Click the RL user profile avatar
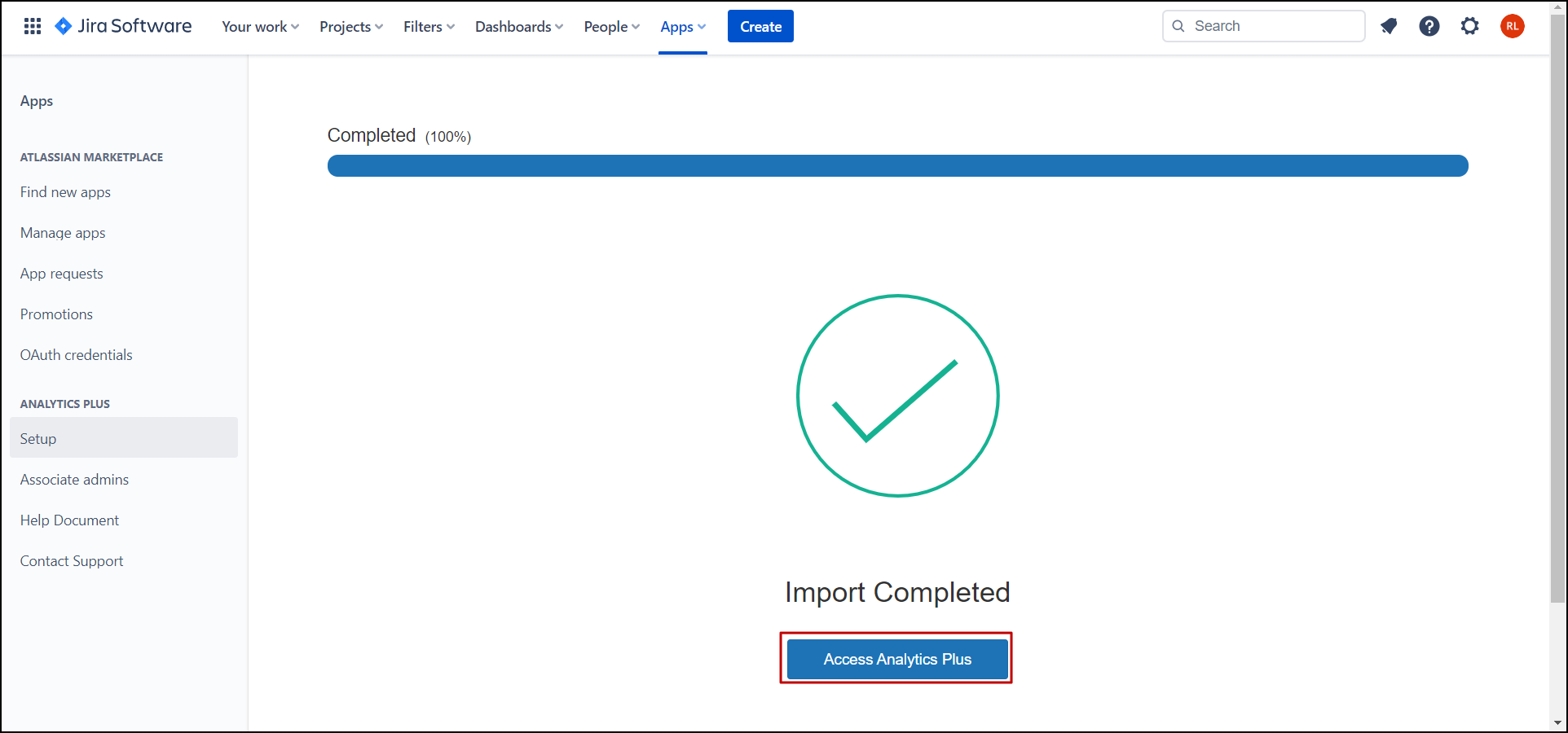This screenshot has height=733, width=1568. [1512, 27]
